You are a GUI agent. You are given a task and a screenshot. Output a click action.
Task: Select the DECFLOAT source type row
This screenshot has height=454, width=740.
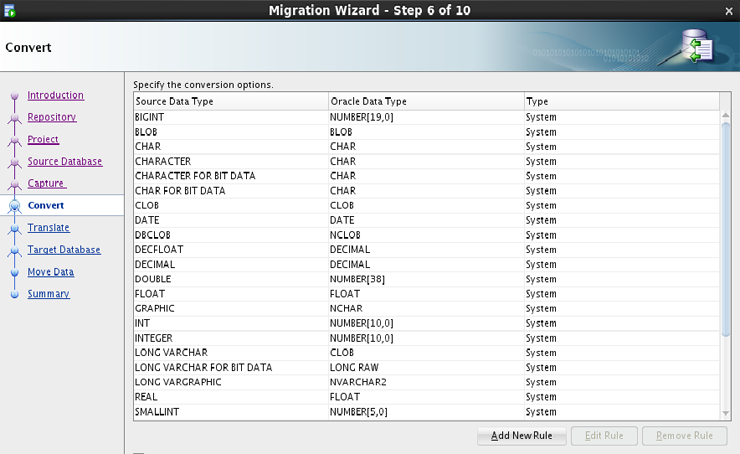(x=427, y=250)
